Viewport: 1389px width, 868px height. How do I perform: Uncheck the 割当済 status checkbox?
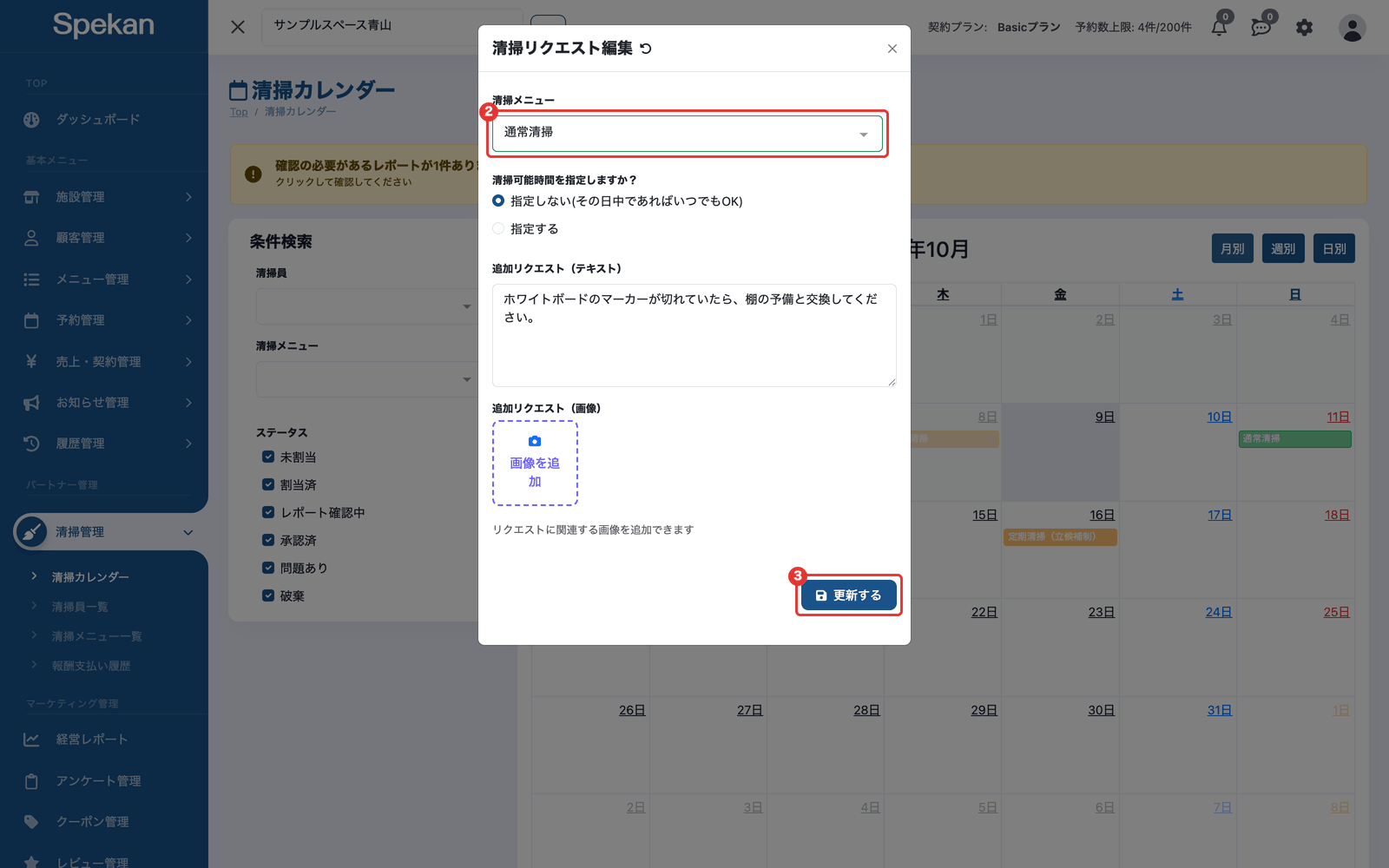pos(268,484)
